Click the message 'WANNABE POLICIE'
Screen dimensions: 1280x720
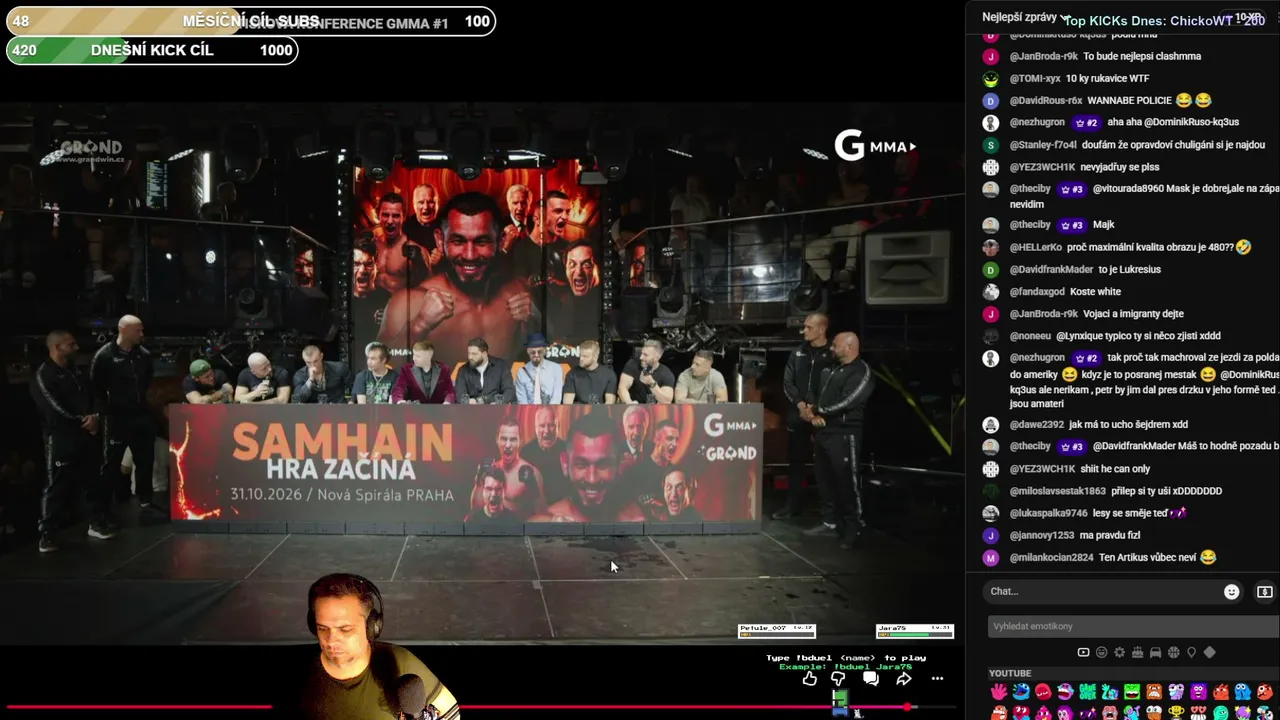coord(1129,101)
